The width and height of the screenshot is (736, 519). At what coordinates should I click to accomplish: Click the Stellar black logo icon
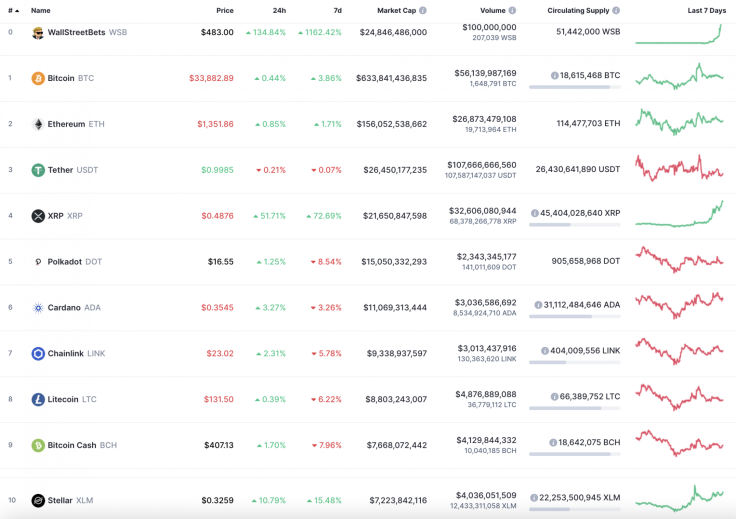click(38, 501)
